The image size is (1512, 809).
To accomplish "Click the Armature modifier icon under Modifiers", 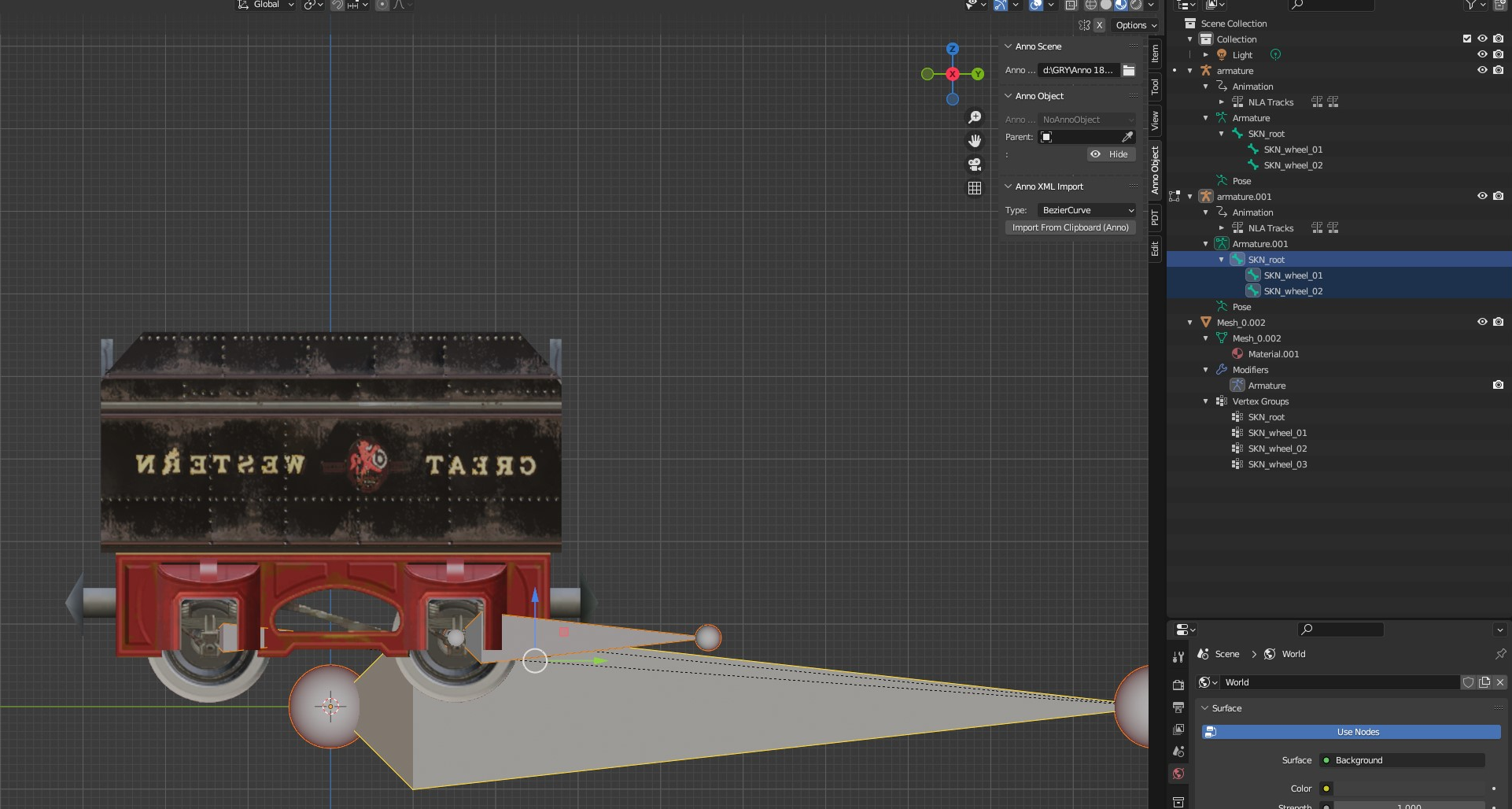I will (x=1237, y=386).
